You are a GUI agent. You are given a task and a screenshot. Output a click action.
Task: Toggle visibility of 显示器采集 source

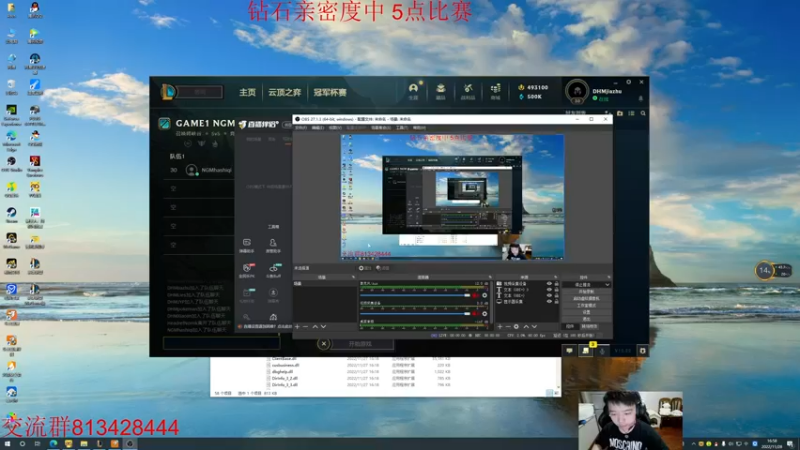point(549,301)
